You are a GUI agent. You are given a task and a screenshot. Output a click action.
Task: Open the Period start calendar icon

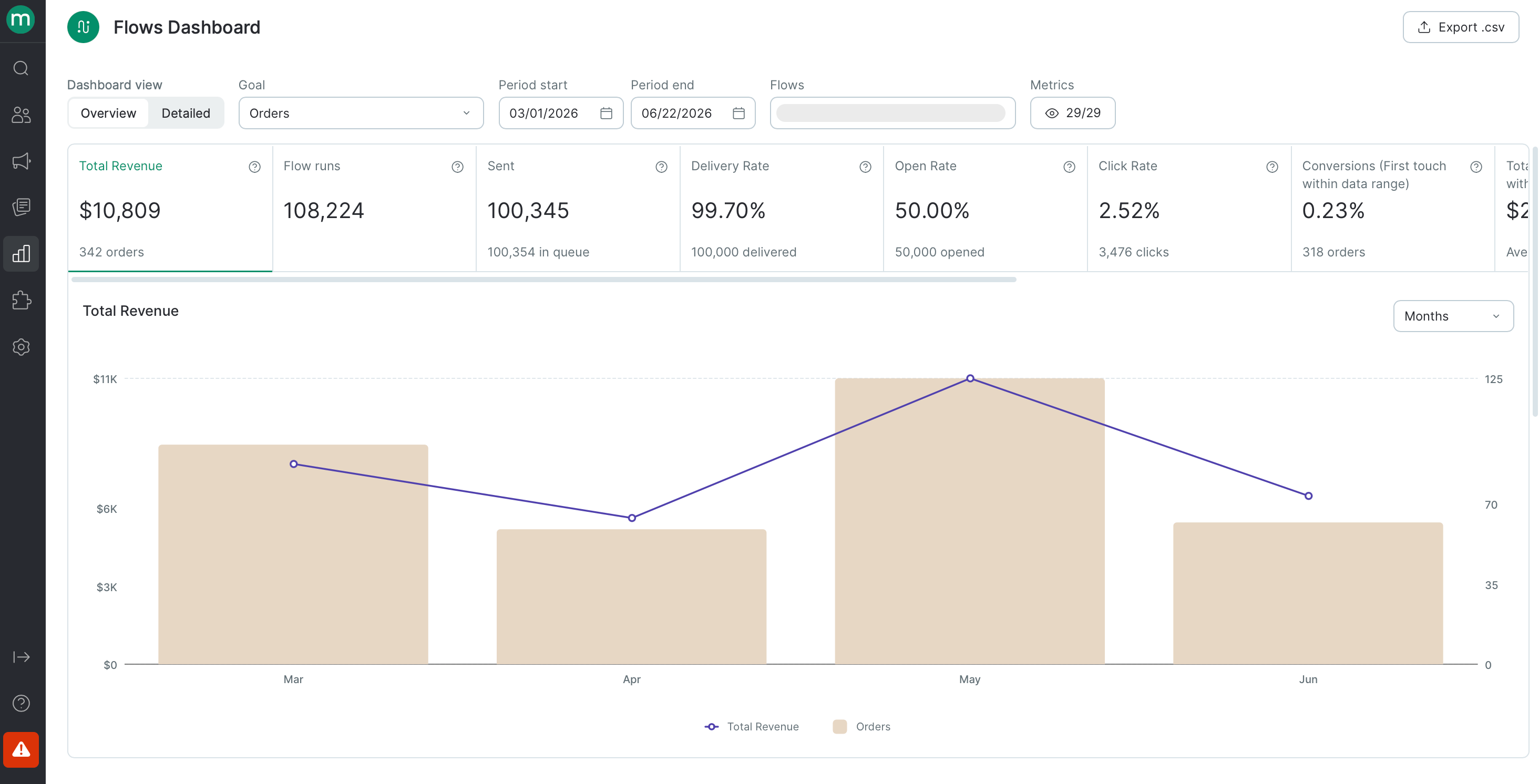click(606, 113)
